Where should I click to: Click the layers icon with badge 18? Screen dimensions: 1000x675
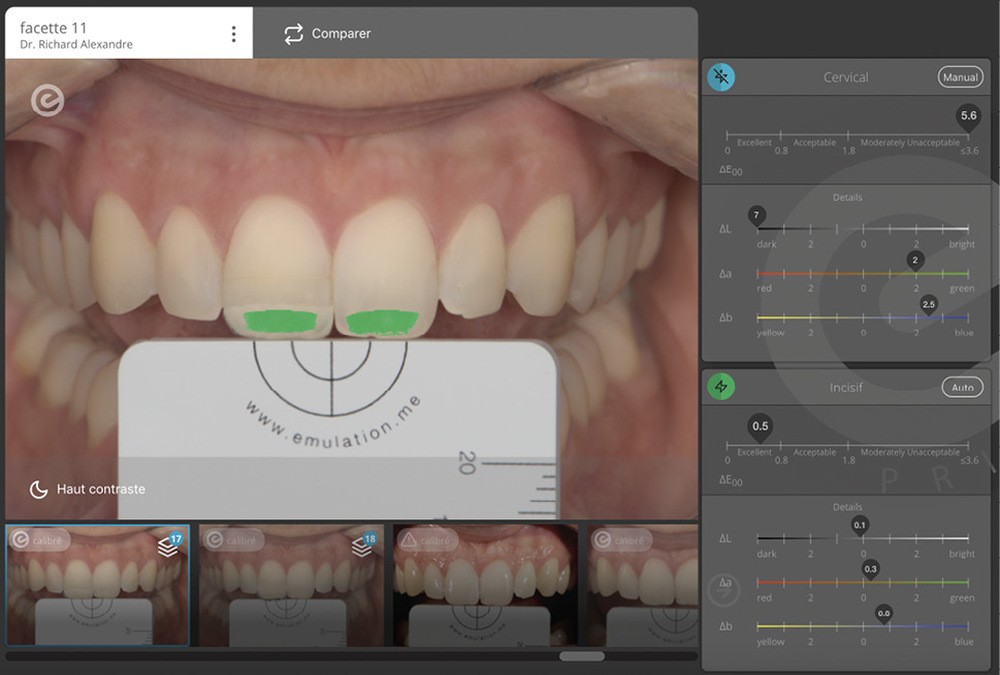[362, 545]
